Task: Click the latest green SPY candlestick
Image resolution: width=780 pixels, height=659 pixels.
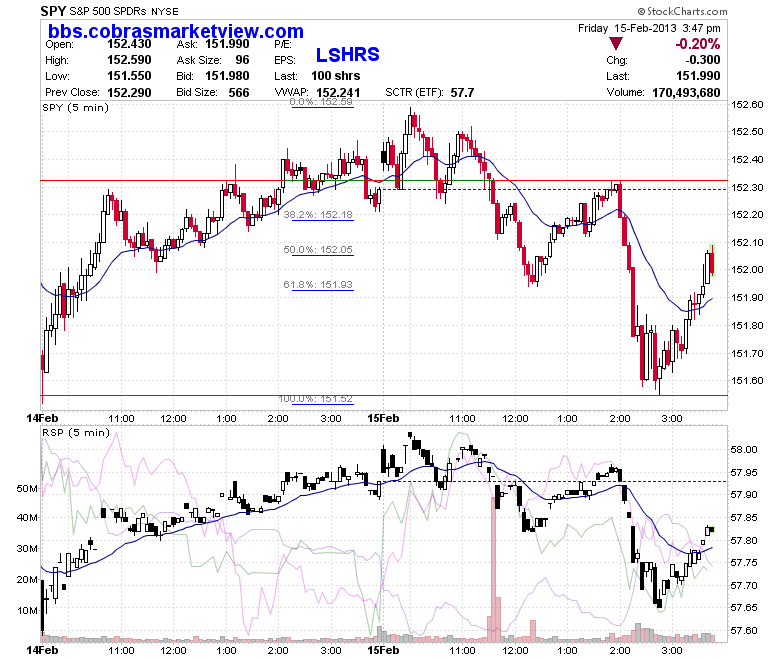Action: coord(713,261)
